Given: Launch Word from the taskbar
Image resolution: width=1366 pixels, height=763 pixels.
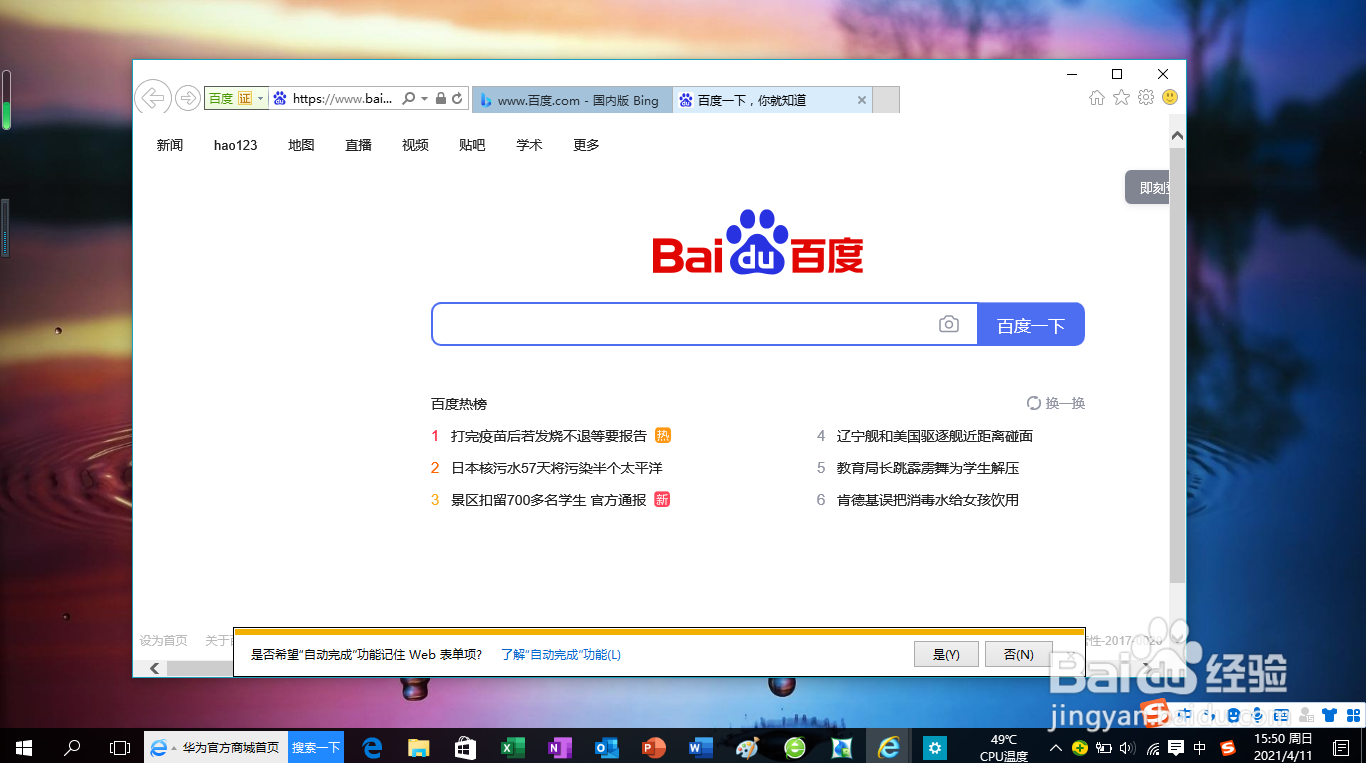Looking at the screenshot, I should click(x=701, y=747).
